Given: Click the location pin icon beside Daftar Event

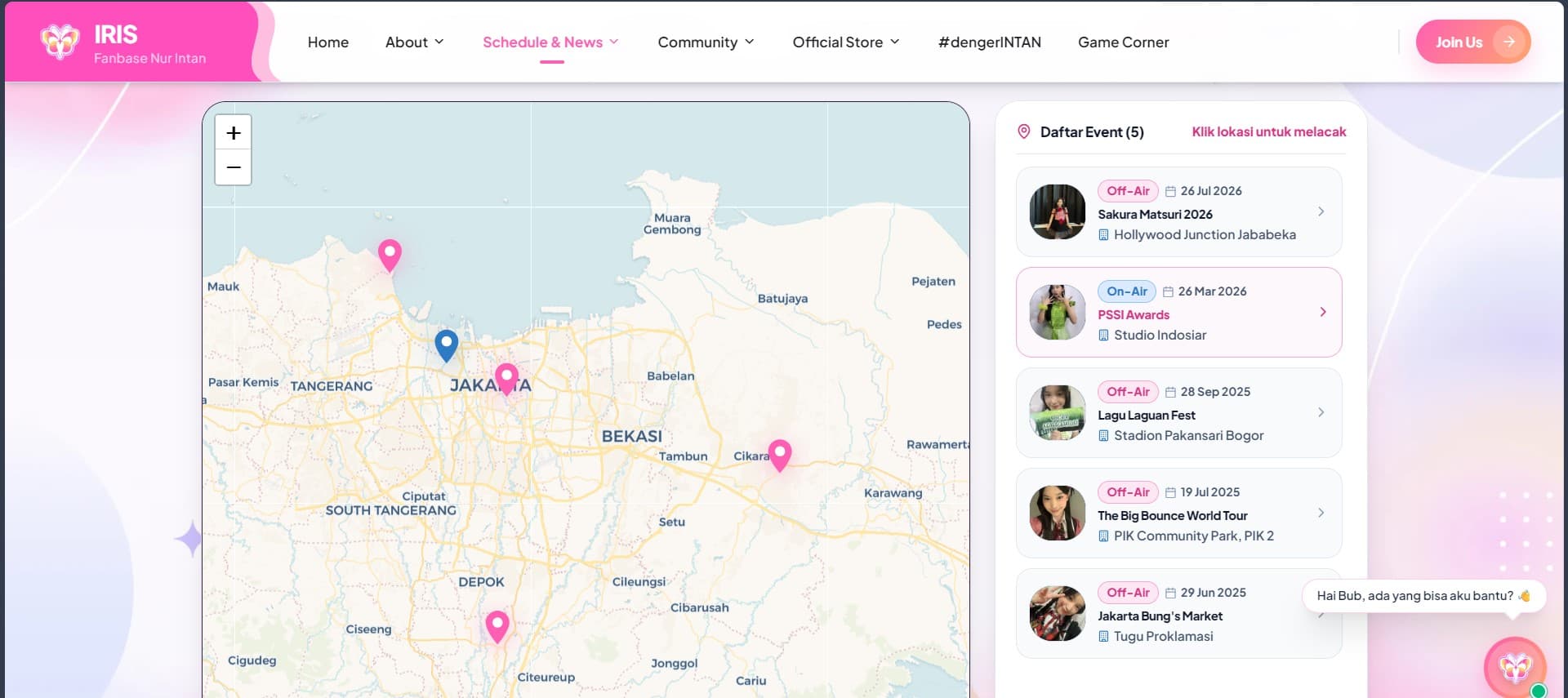Looking at the screenshot, I should tap(1023, 131).
